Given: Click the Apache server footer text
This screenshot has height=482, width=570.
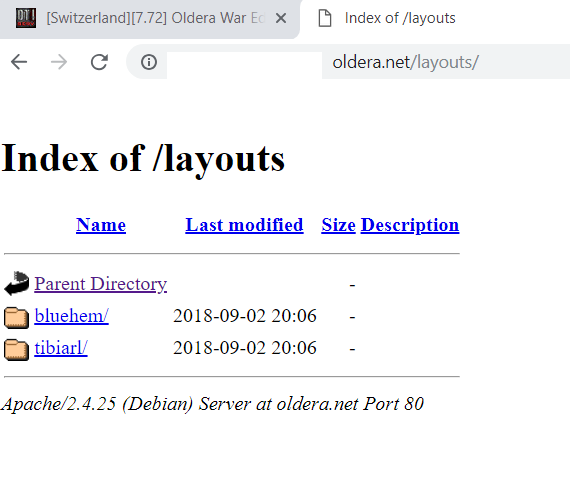Looking at the screenshot, I should click(212, 404).
